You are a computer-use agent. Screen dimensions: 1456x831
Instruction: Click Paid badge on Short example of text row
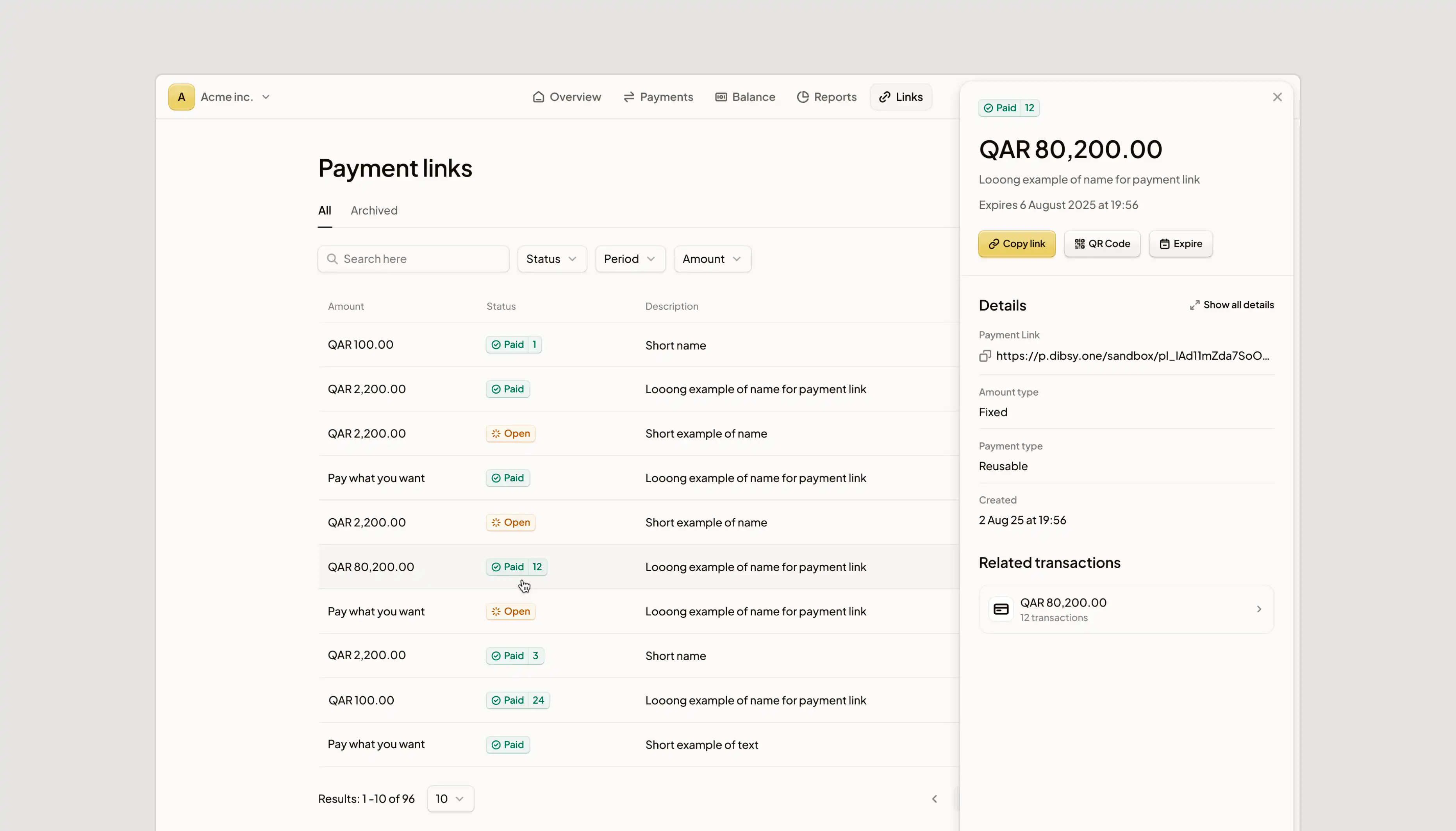coord(508,745)
